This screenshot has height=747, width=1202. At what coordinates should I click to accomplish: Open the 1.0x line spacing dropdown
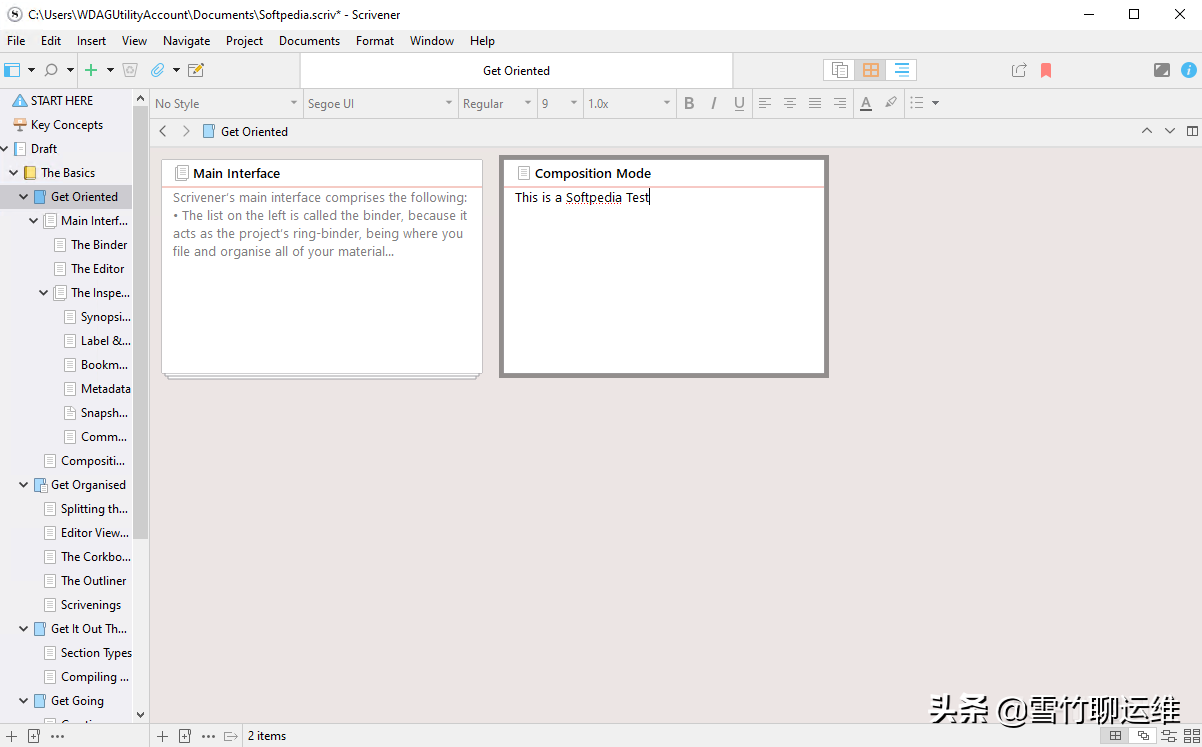pyautogui.click(x=629, y=103)
